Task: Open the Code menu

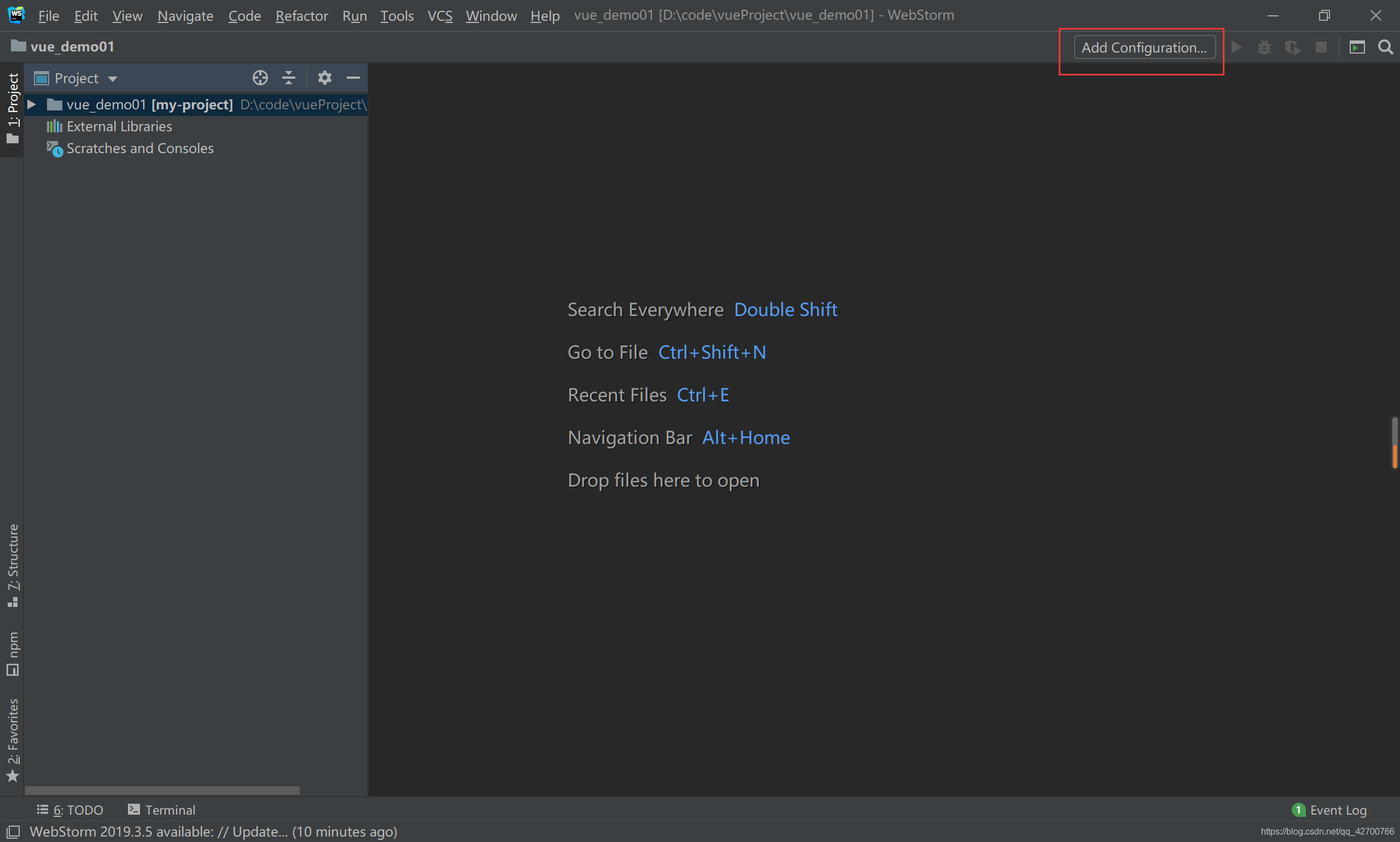Action: point(244,15)
